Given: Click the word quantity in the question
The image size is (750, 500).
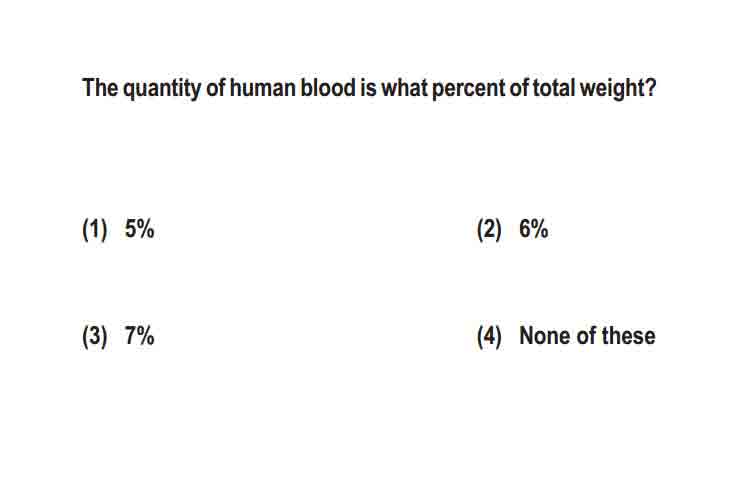Looking at the screenshot, I should point(162,89).
